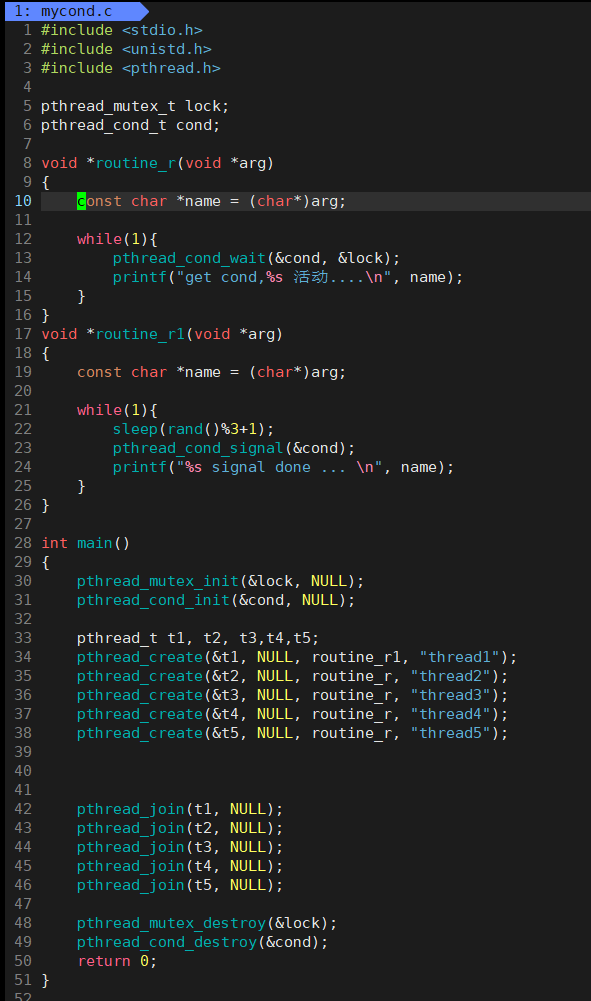Click line number 28 in gutter

23,543
